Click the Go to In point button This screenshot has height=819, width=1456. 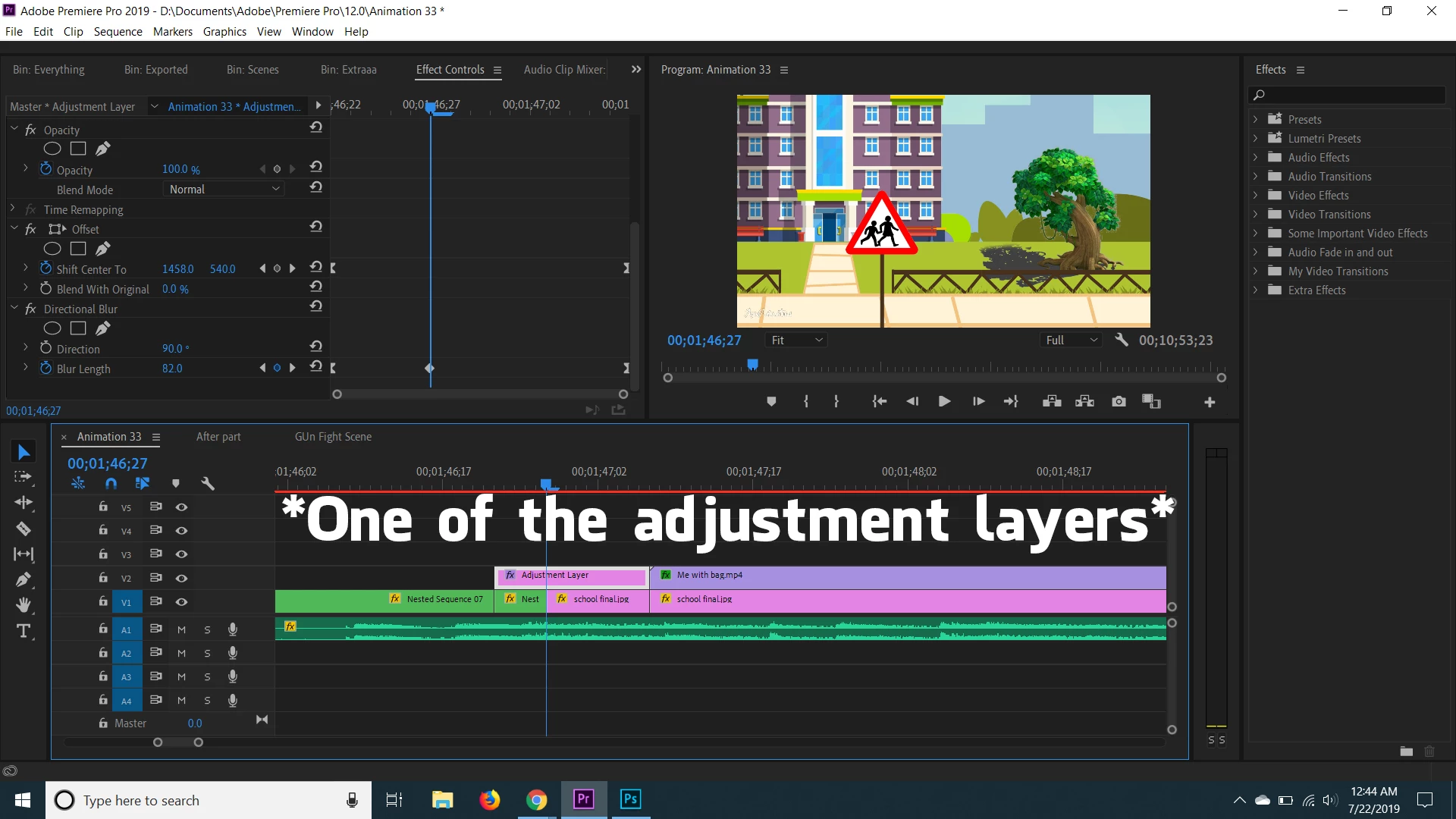click(880, 402)
